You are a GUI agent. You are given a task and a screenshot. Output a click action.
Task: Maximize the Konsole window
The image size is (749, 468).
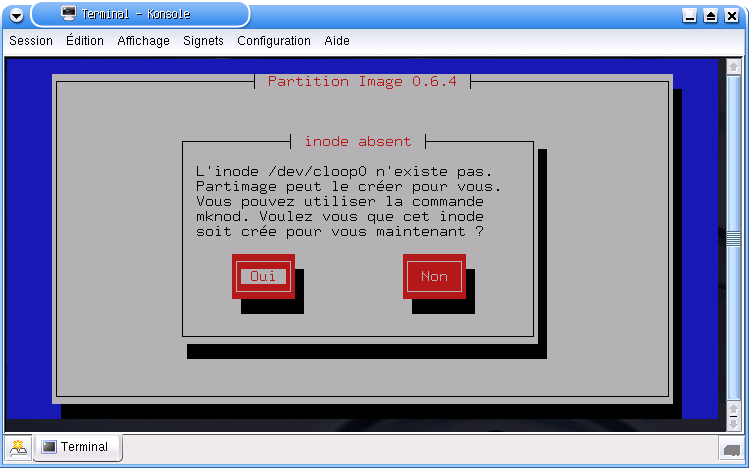(710, 16)
